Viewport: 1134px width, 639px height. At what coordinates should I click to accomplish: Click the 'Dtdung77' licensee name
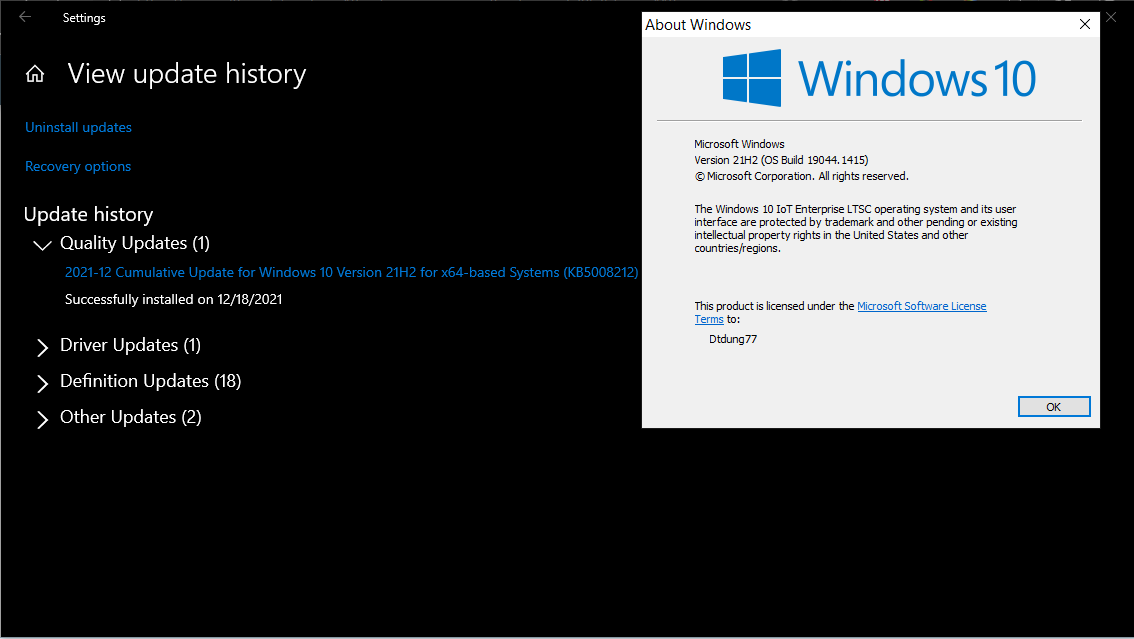coord(733,339)
